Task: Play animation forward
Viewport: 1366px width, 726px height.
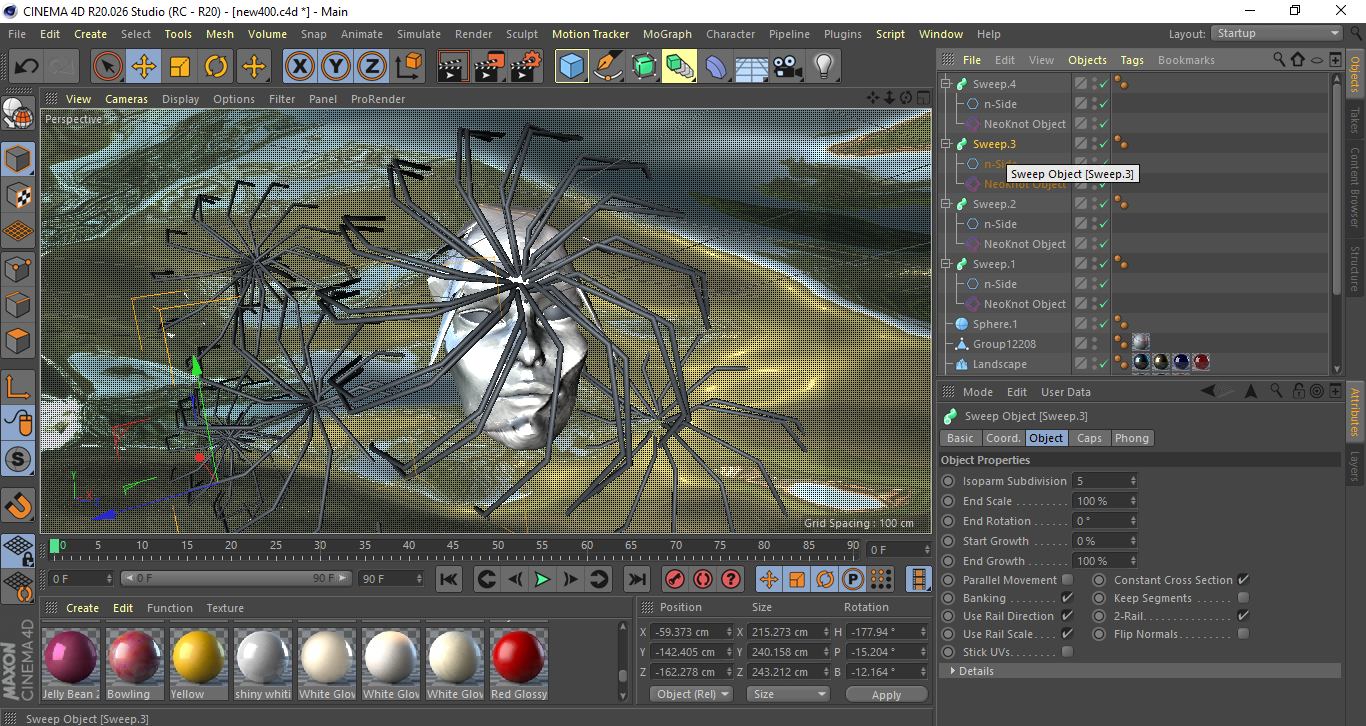Action: [x=542, y=579]
